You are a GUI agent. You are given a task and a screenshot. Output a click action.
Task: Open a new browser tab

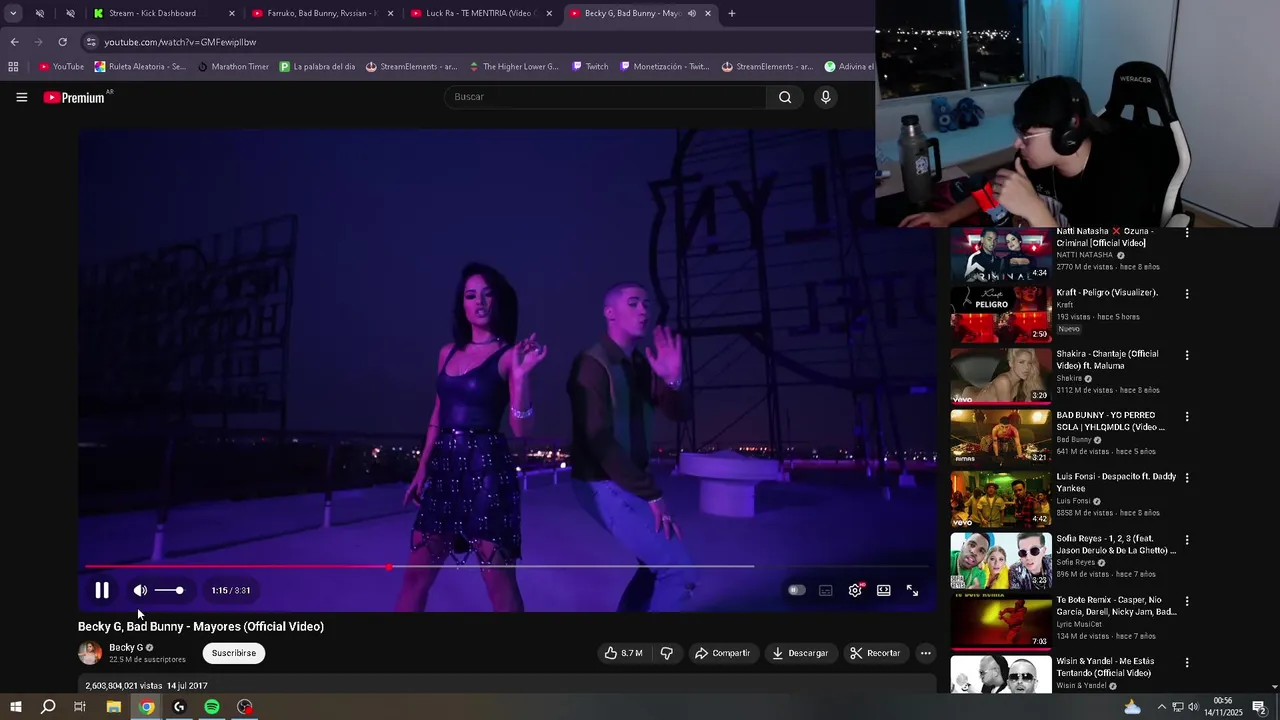732,13
